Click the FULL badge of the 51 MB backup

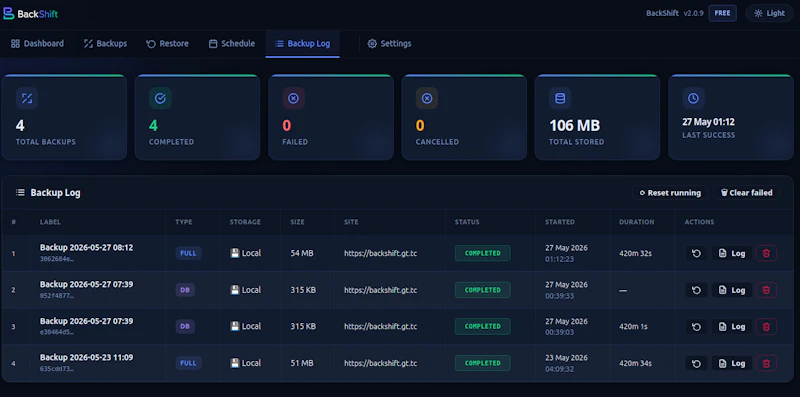point(188,363)
